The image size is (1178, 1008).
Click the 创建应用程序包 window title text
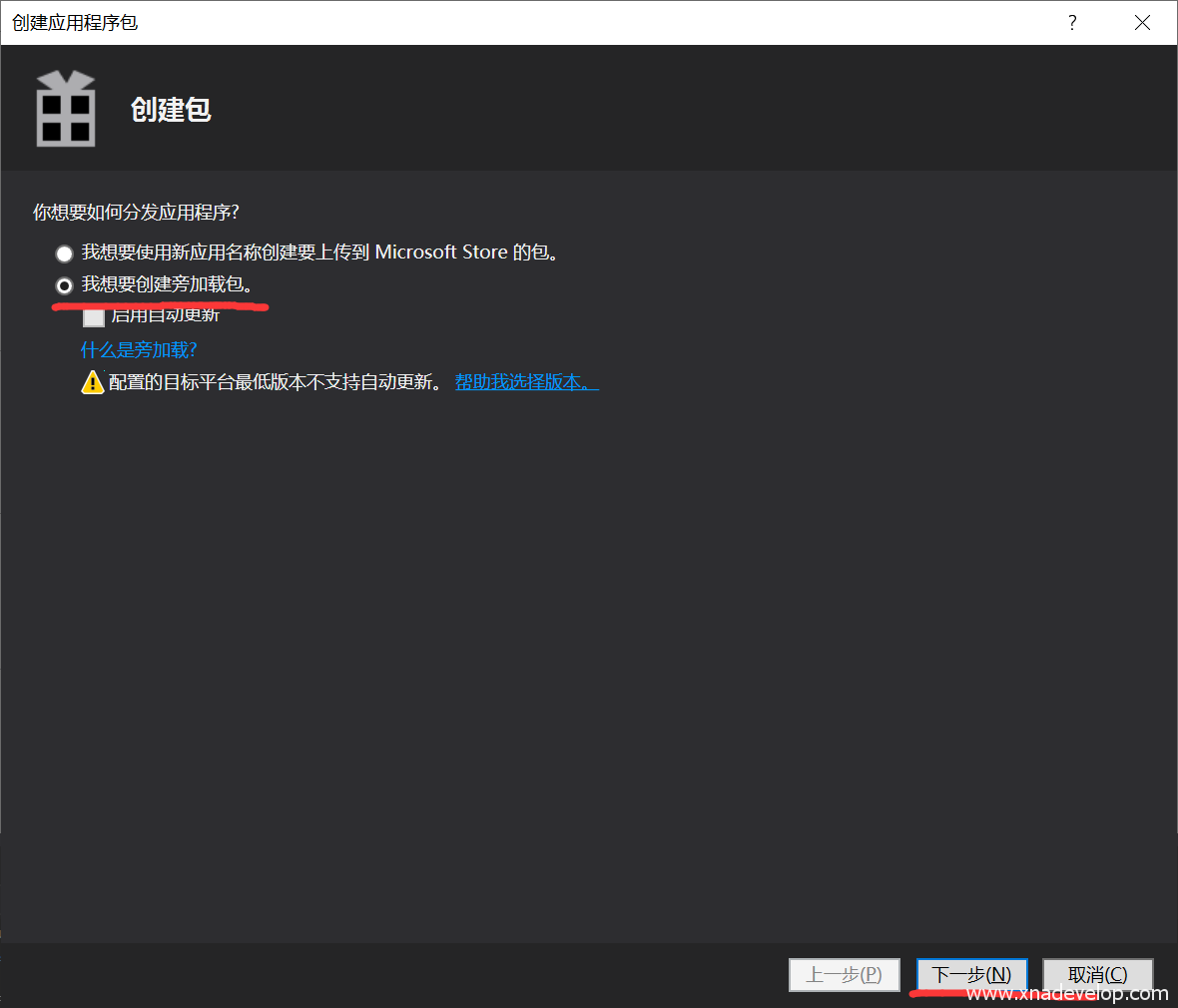tap(75, 23)
